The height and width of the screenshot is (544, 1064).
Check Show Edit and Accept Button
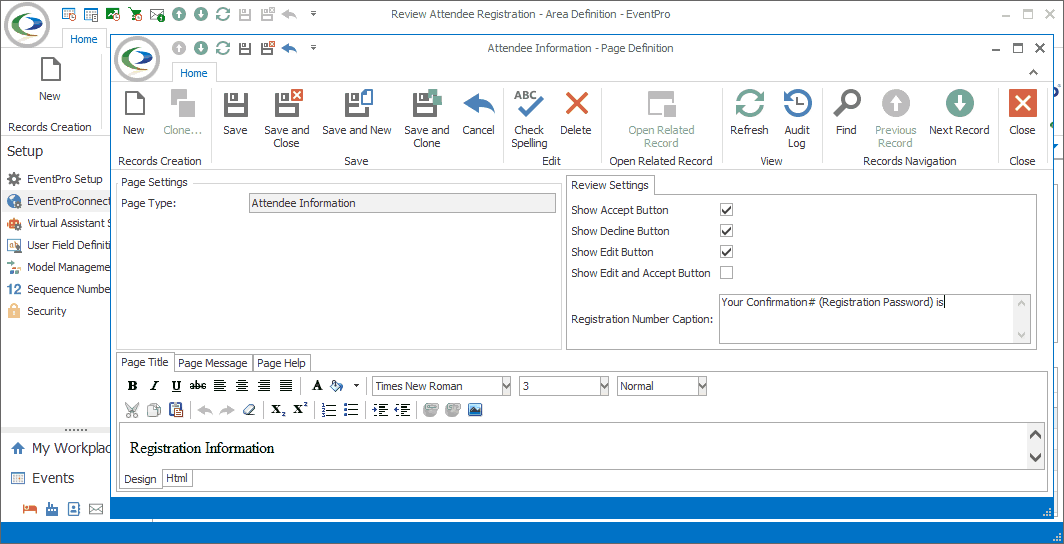pos(726,273)
